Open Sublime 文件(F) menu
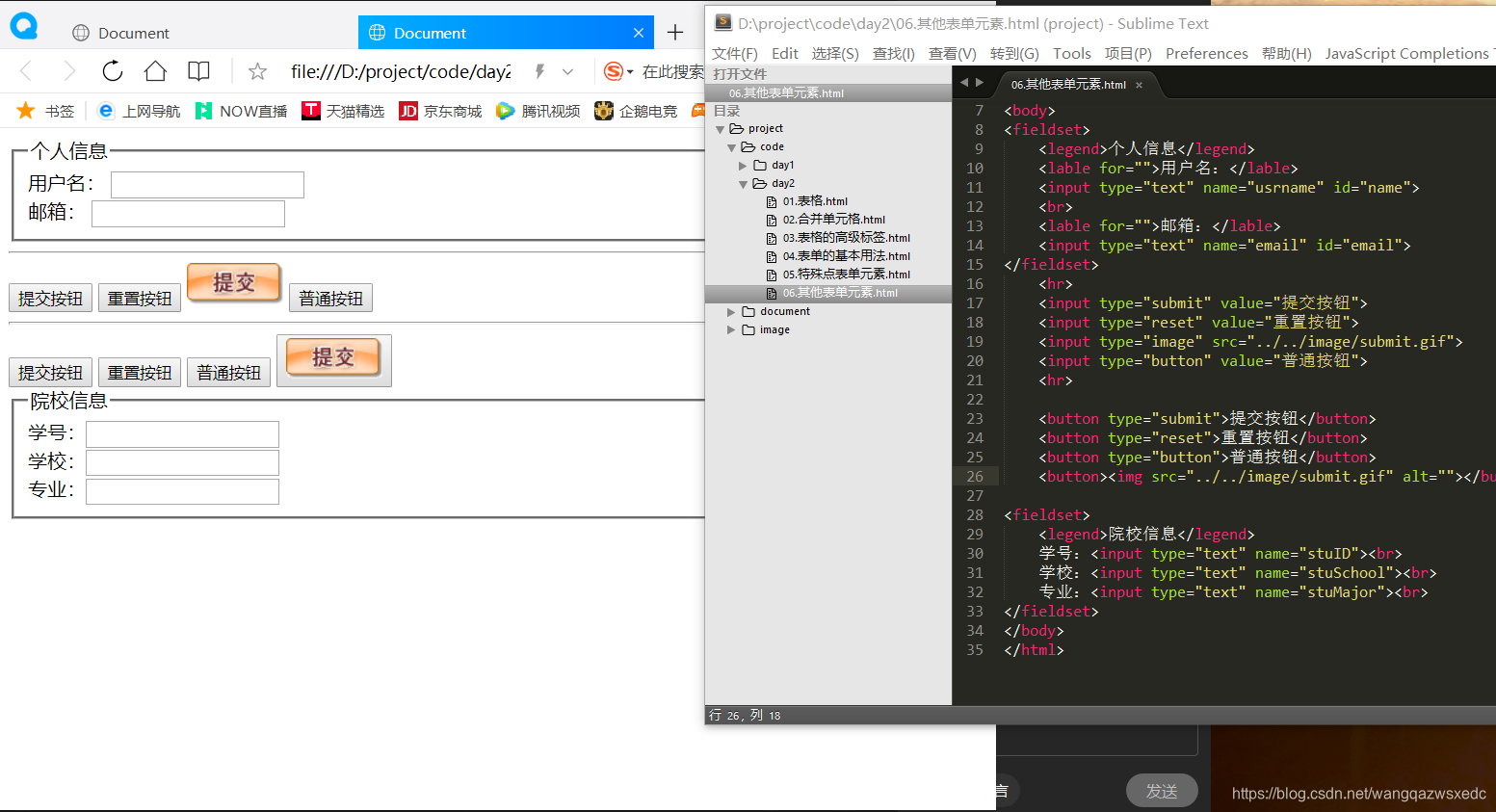This screenshot has height=812, width=1496. [735, 53]
